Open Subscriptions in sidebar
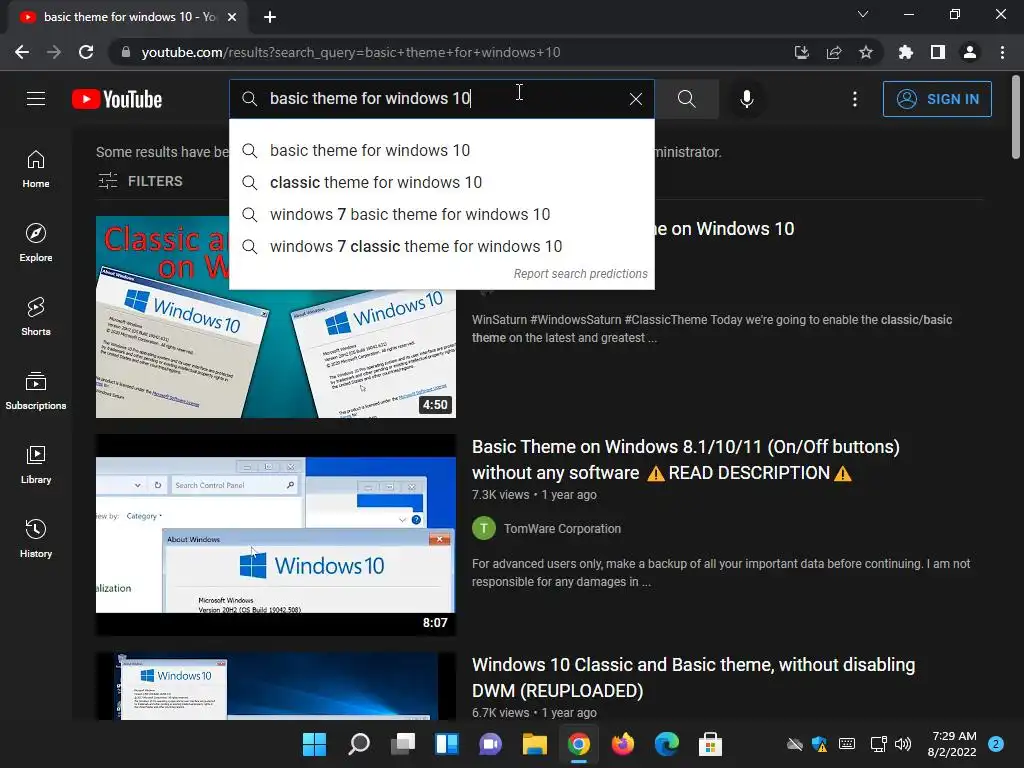This screenshot has height=768, width=1024. coord(36,391)
